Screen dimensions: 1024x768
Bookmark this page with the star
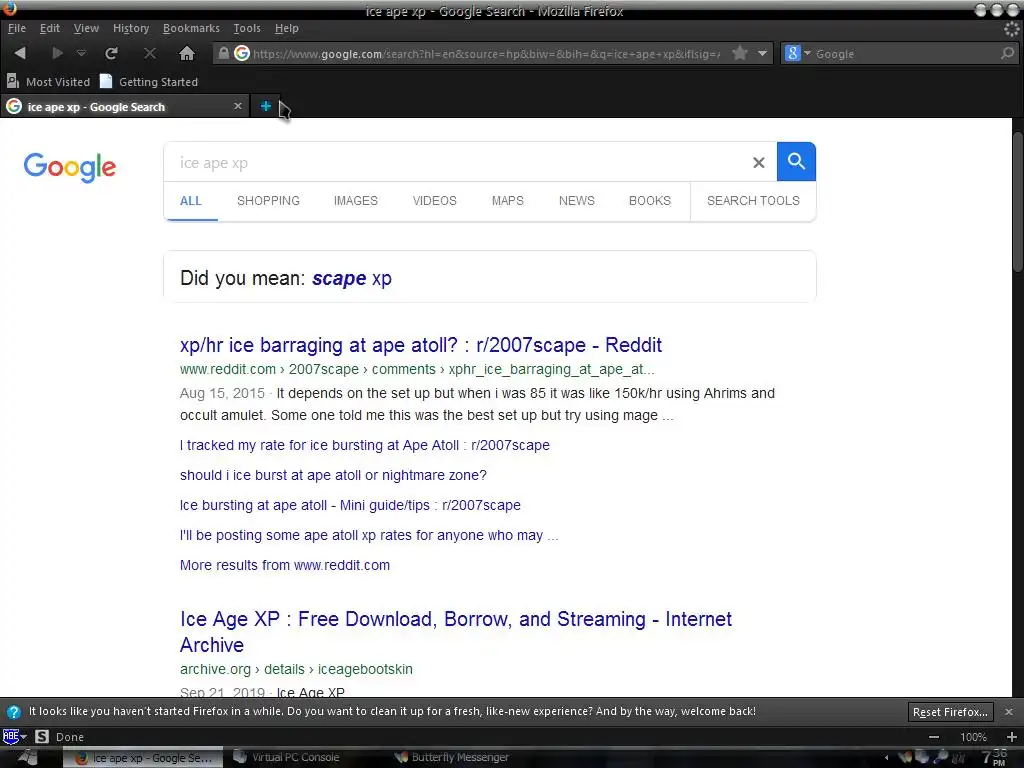tap(739, 53)
